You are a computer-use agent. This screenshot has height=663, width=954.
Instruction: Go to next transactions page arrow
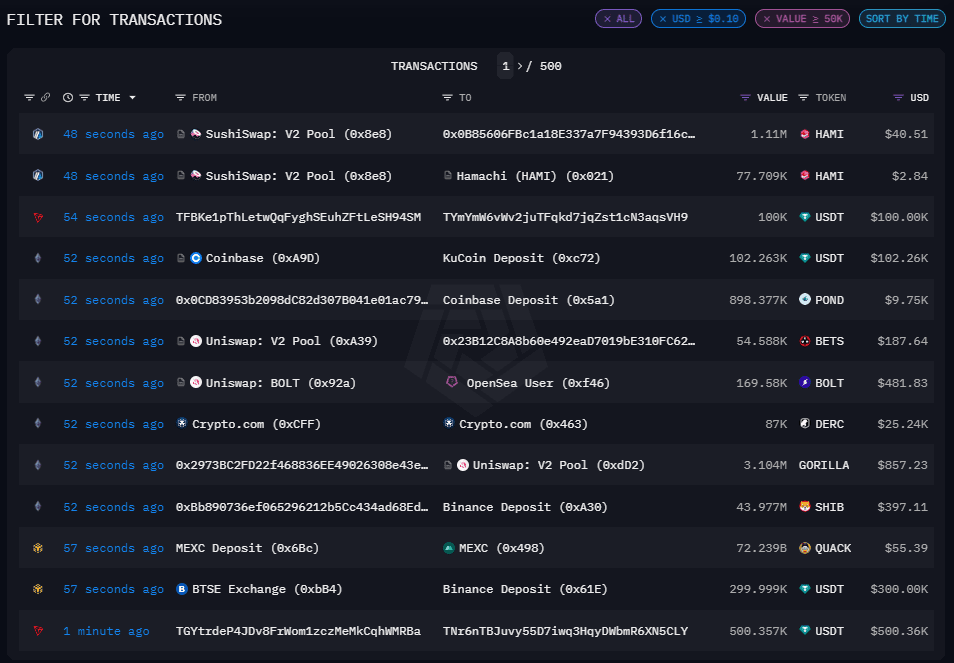pos(520,66)
